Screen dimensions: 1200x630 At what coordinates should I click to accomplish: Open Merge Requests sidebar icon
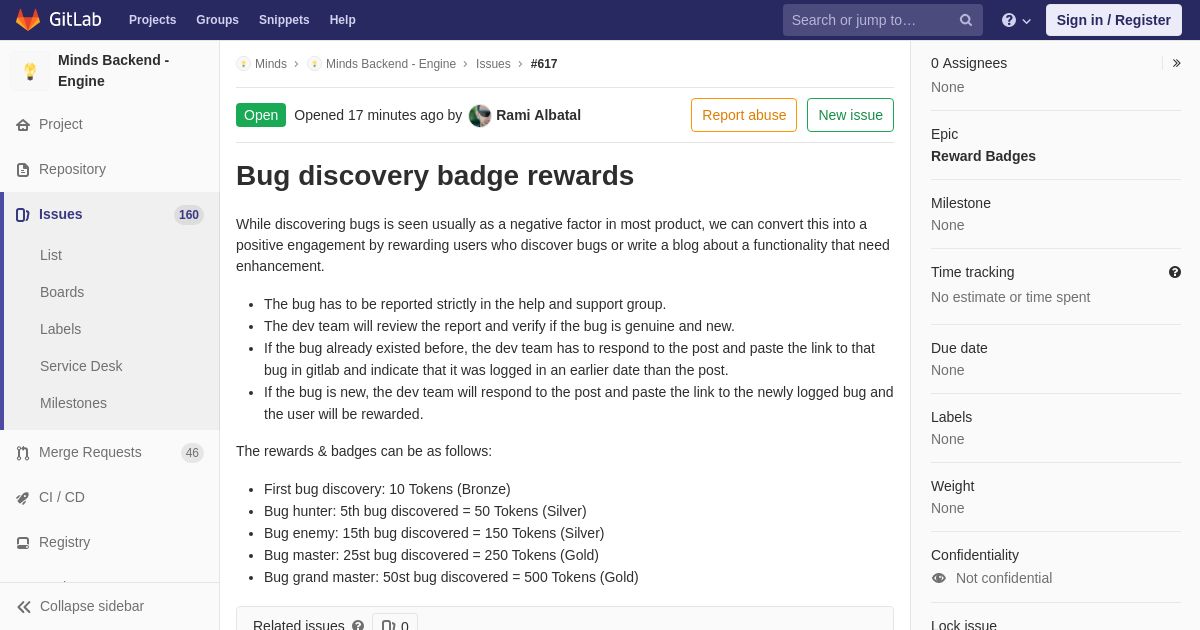click(23, 453)
